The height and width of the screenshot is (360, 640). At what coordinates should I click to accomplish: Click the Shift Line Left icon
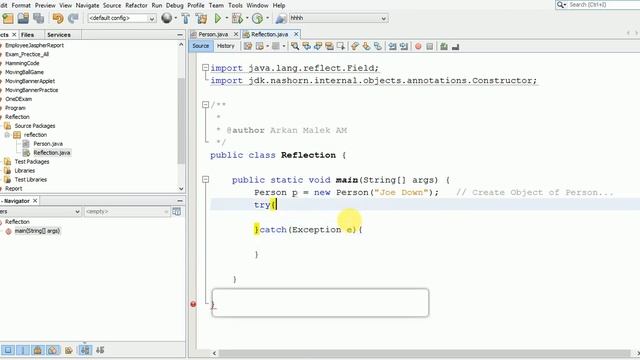point(392,47)
